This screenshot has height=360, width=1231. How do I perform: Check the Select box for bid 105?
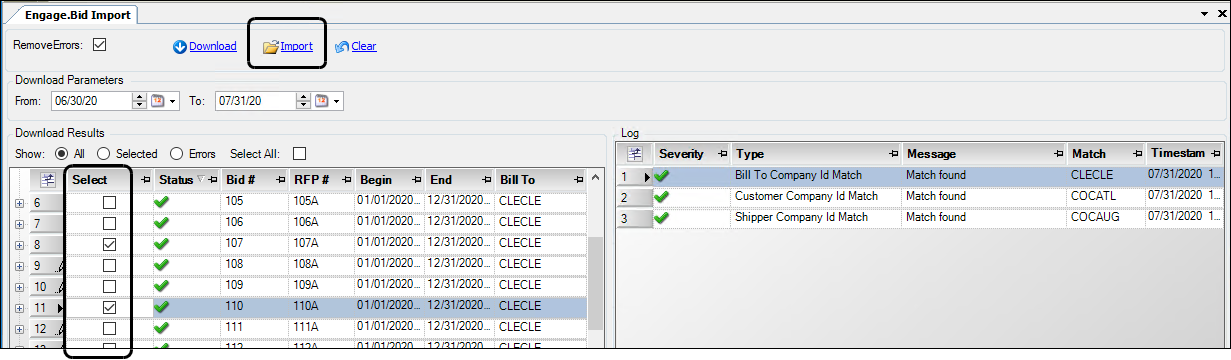[109, 203]
